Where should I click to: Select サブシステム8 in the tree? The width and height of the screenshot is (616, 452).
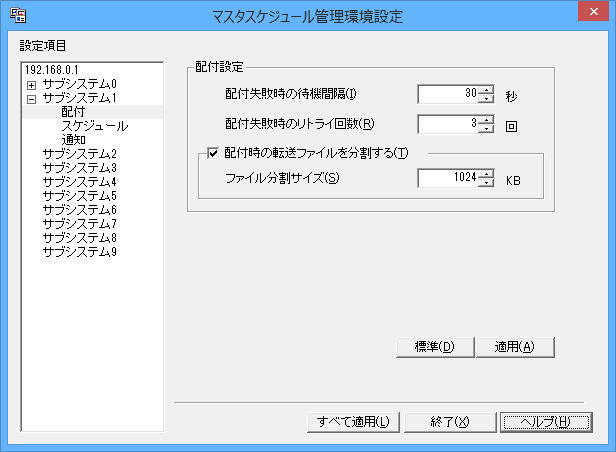[x=79, y=238]
